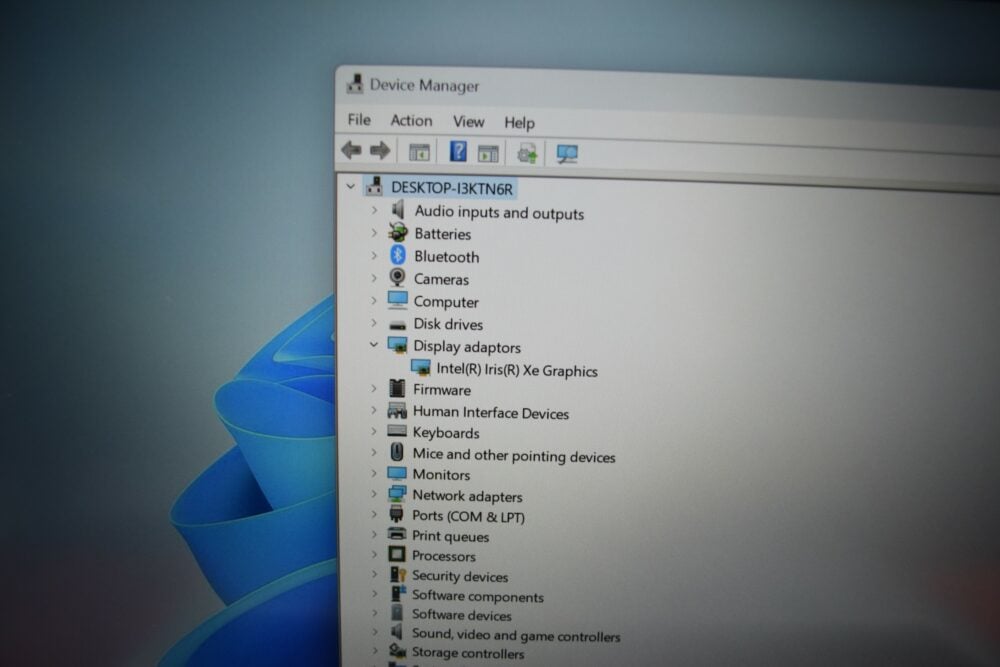Click the Monitors display icon
1000x667 pixels.
(397, 473)
